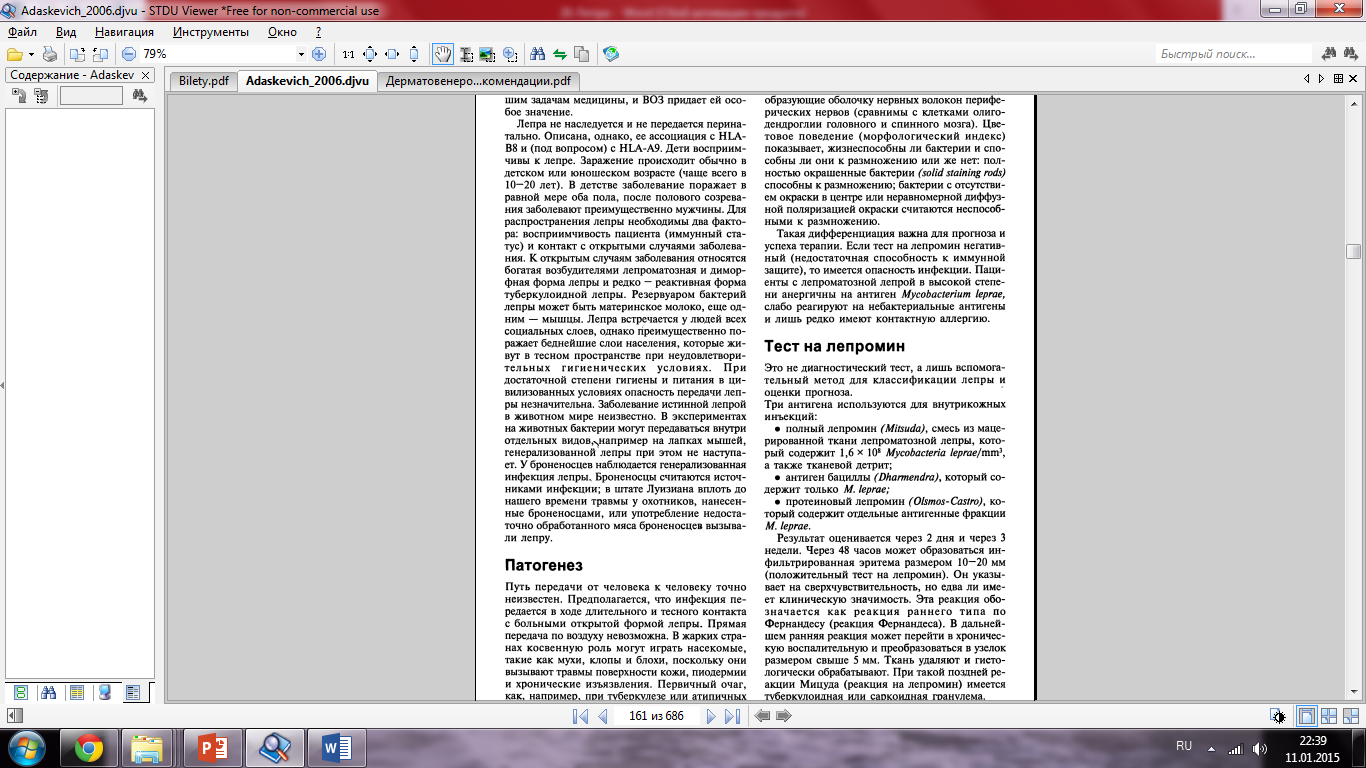Switch sidebar to contents panel
This screenshot has width=1366, height=768.
pyautogui.click(x=133, y=692)
